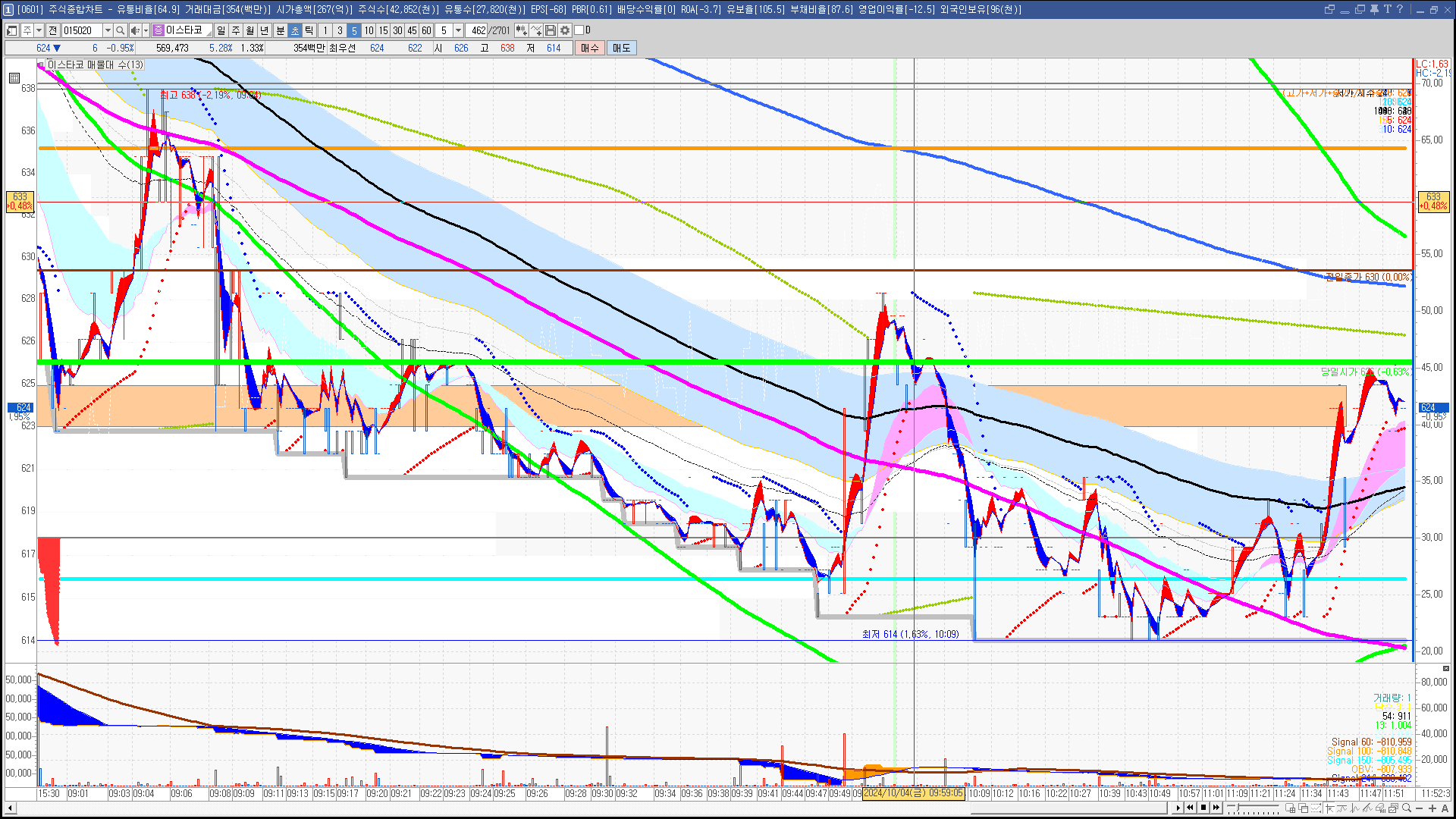This screenshot has height=819, width=1456.
Task: Click the stock search magnifier icon
Action: pos(120,30)
